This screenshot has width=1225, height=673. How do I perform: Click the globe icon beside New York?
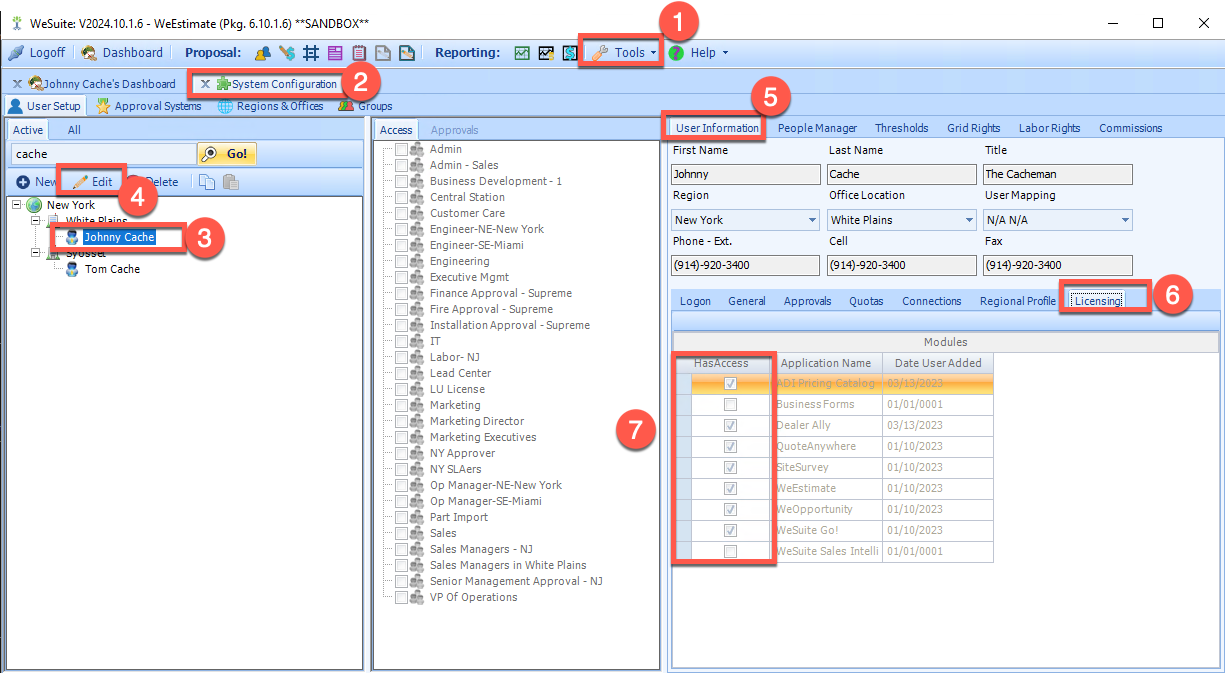34,205
